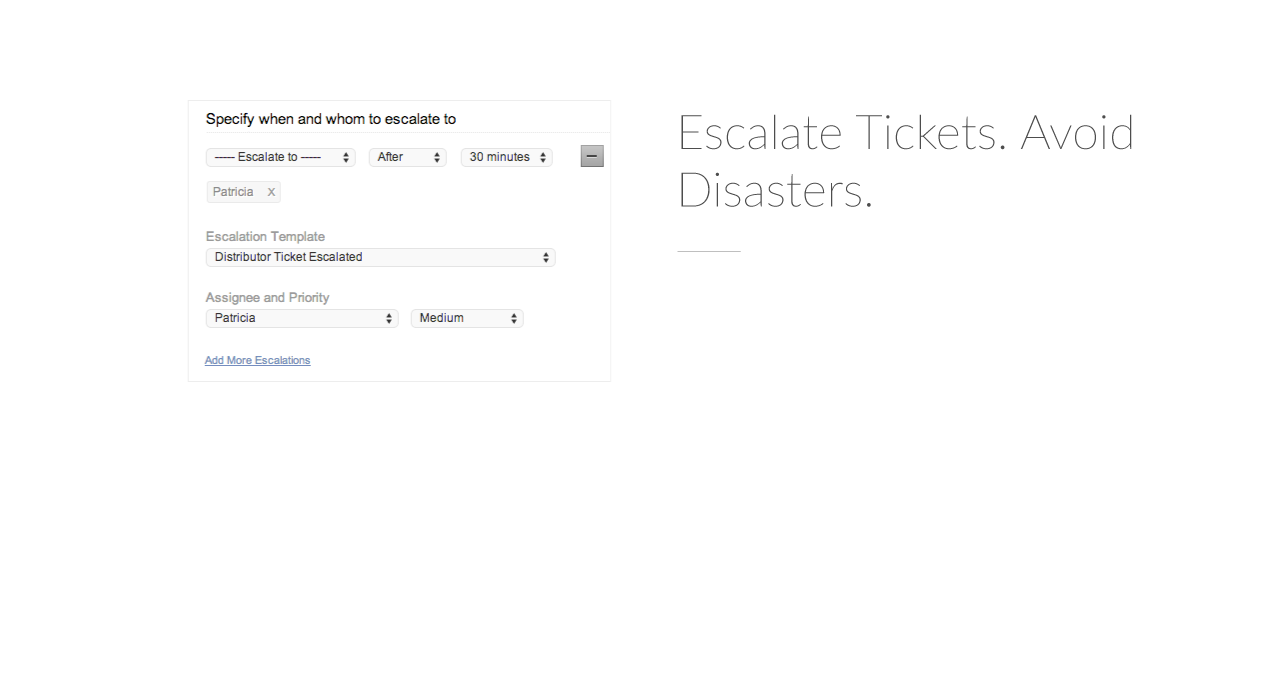Open the "Escalate to" dropdown
The image size is (1280, 700).
click(281, 157)
